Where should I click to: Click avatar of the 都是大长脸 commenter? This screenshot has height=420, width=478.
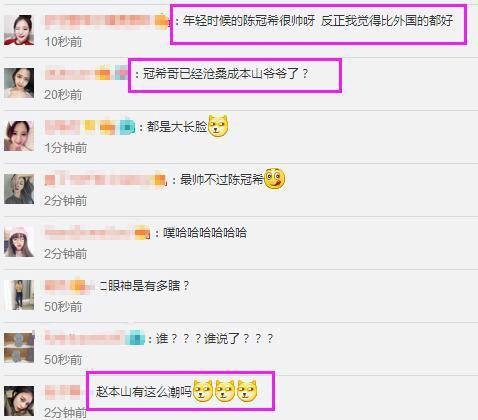point(19,136)
